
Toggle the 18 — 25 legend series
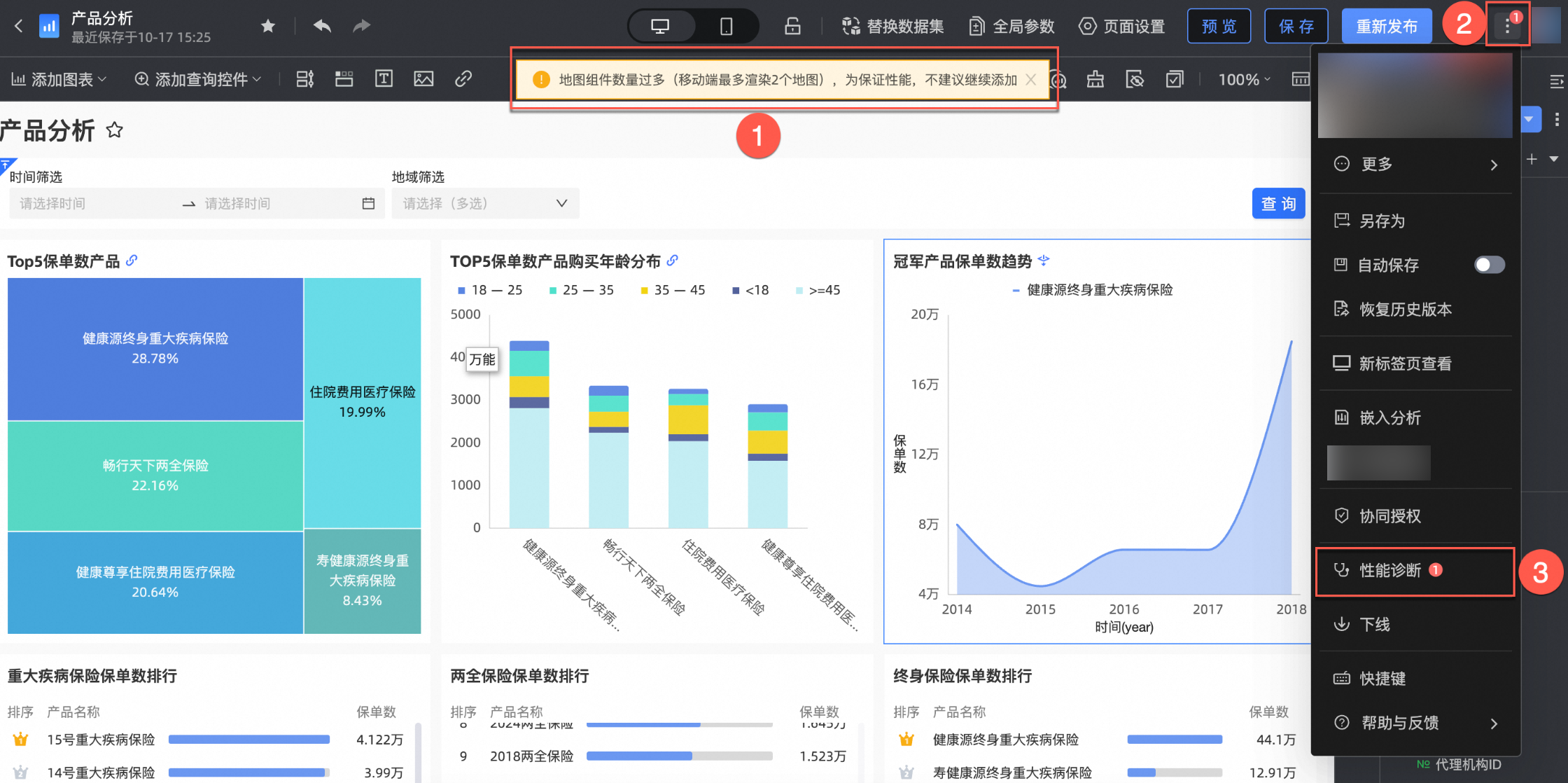(x=490, y=290)
